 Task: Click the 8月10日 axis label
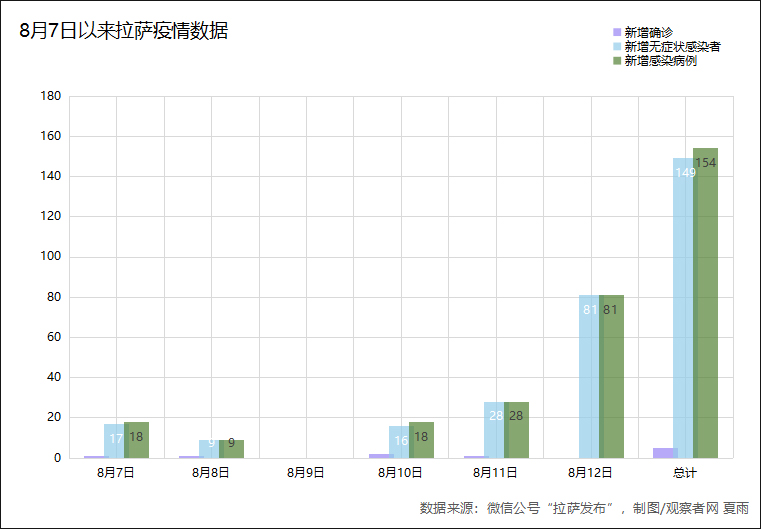pyautogui.click(x=400, y=473)
